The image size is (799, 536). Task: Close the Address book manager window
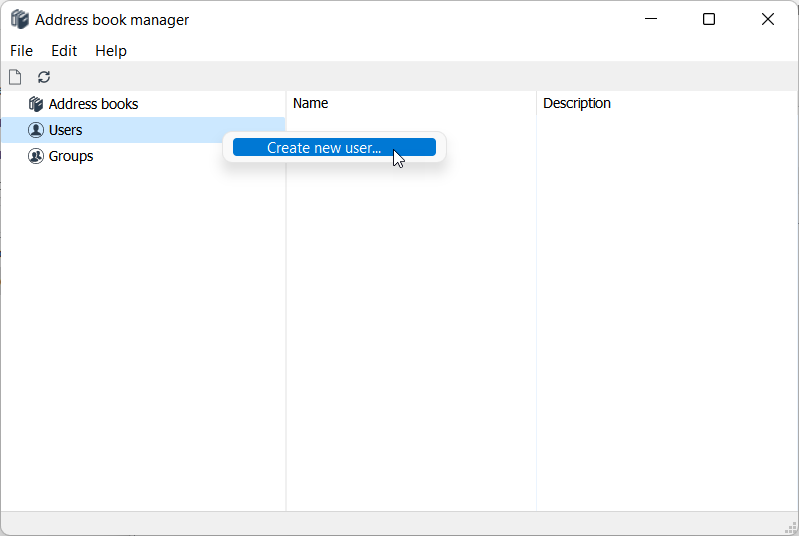coord(767,19)
